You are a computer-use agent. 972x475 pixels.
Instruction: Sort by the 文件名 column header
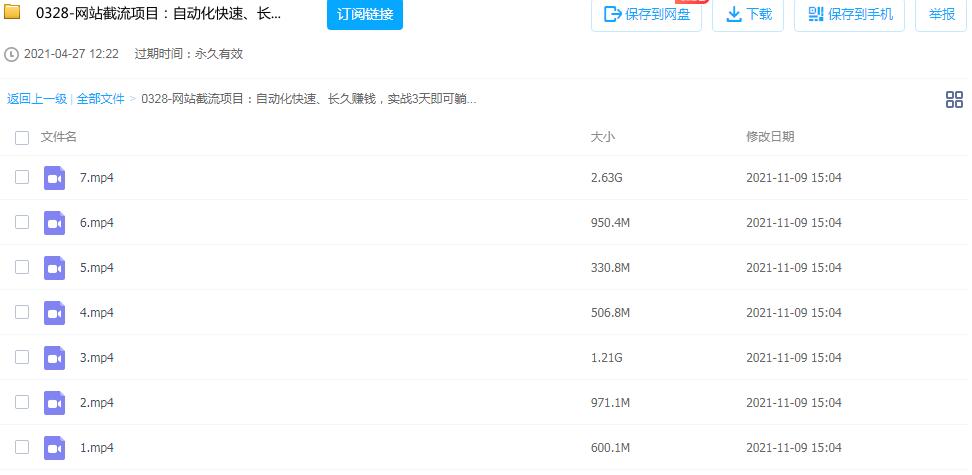coord(58,137)
